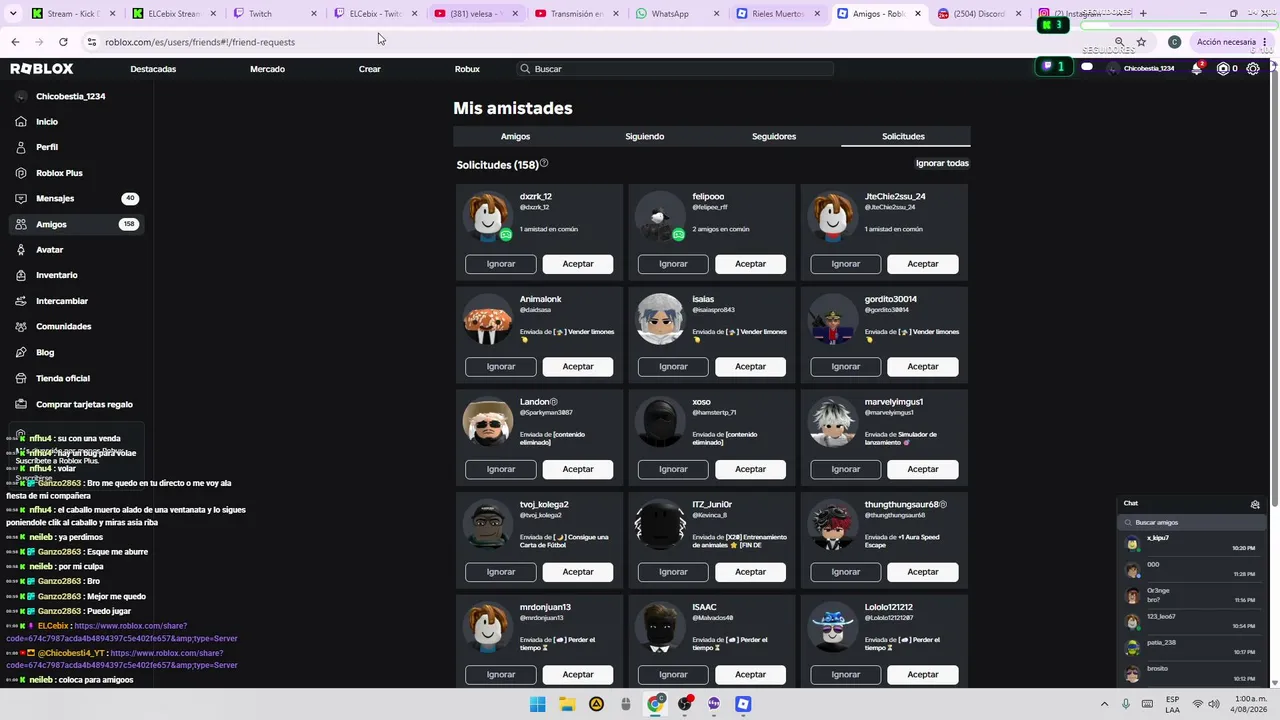This screenshot has height=720, width=1280.
Task: Open the Roblox app in the taskbar
Action: (743, 704)
